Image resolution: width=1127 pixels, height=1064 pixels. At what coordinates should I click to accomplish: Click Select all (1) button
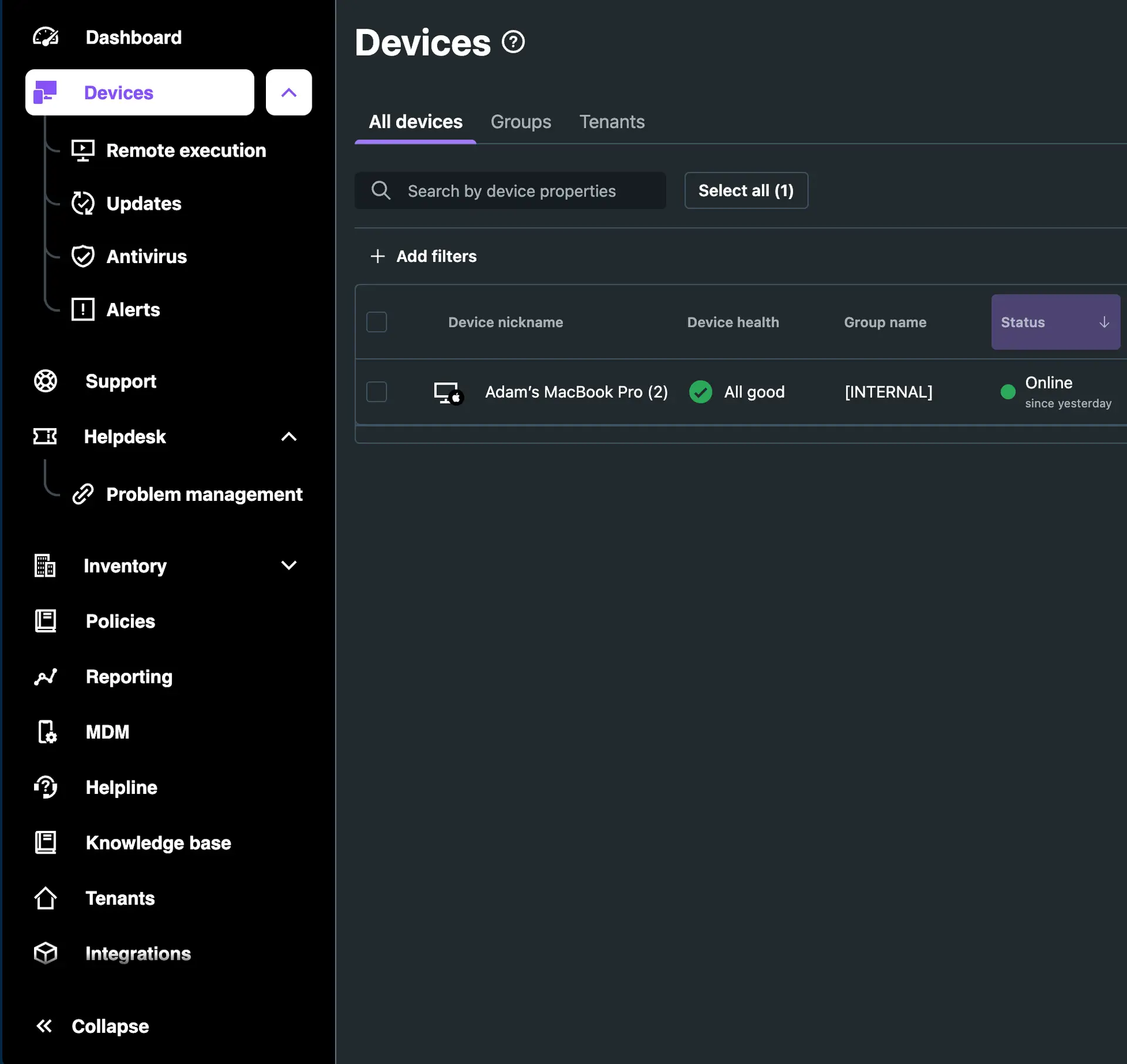746,190
